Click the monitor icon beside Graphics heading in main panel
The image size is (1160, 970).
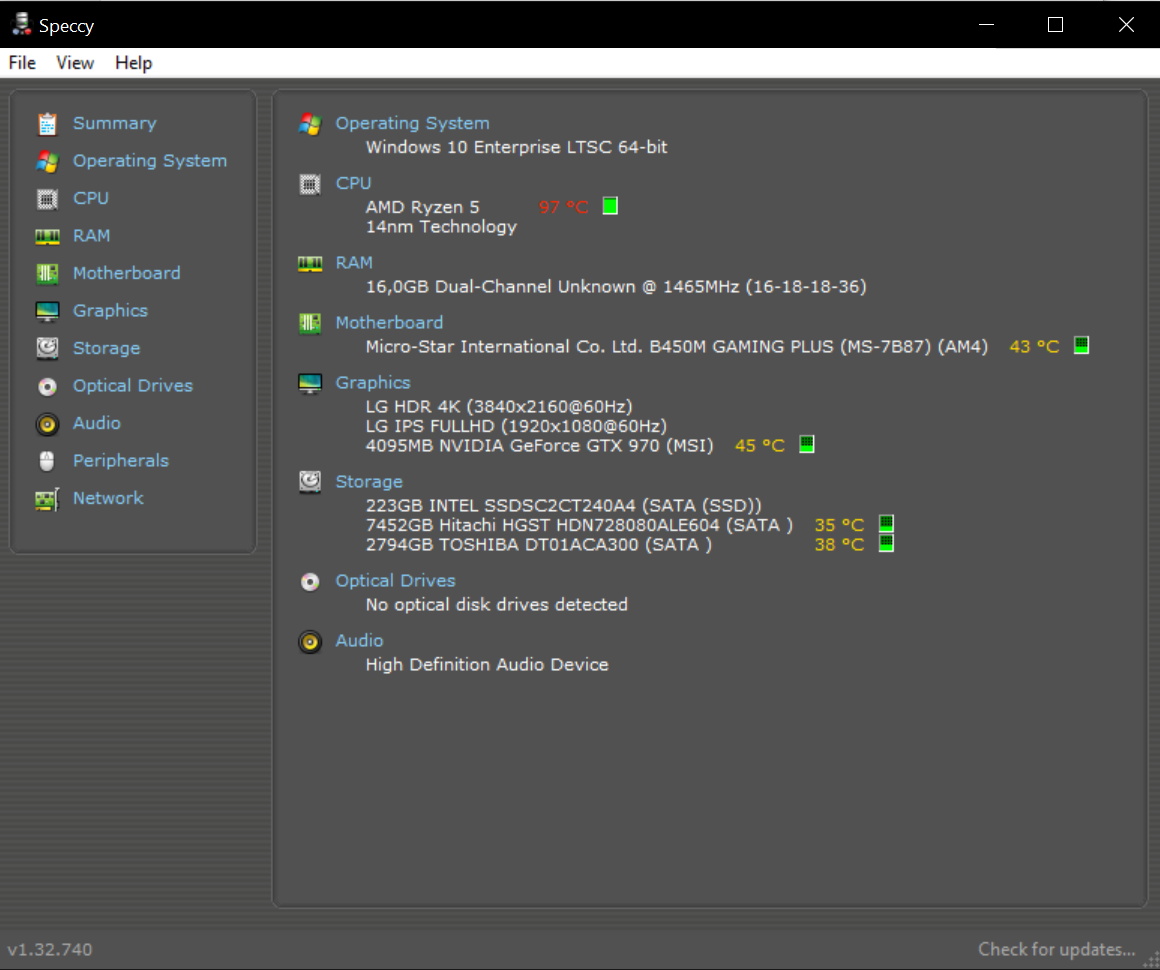310,383
